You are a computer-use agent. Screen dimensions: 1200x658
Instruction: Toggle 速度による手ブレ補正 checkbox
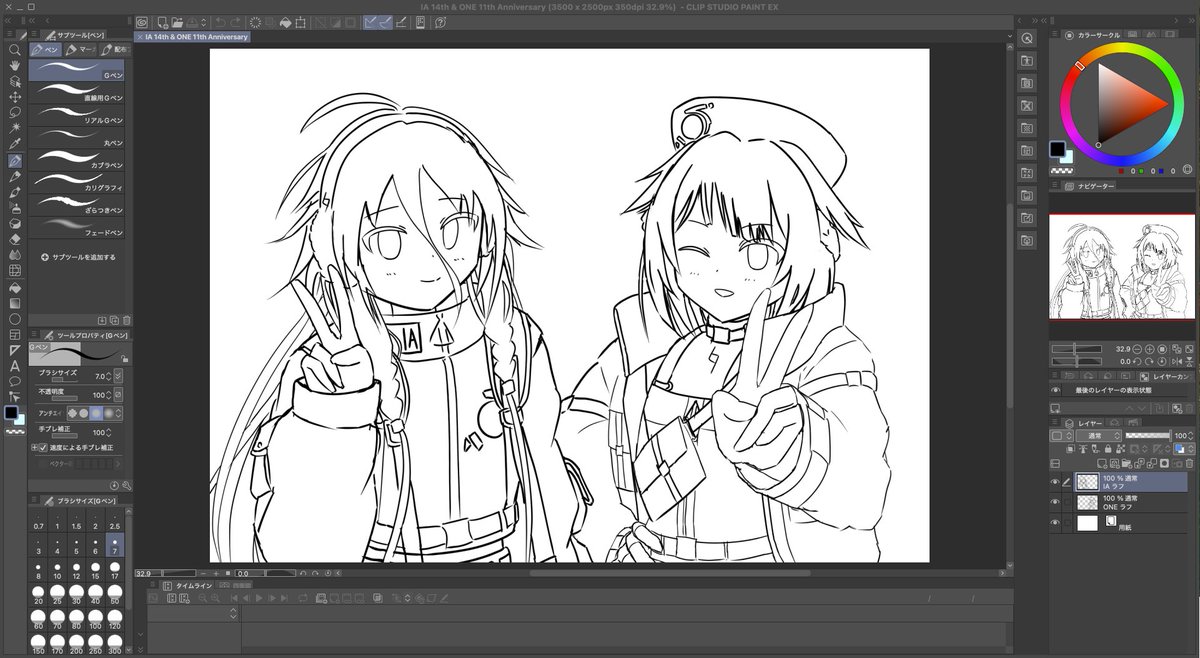42,447
